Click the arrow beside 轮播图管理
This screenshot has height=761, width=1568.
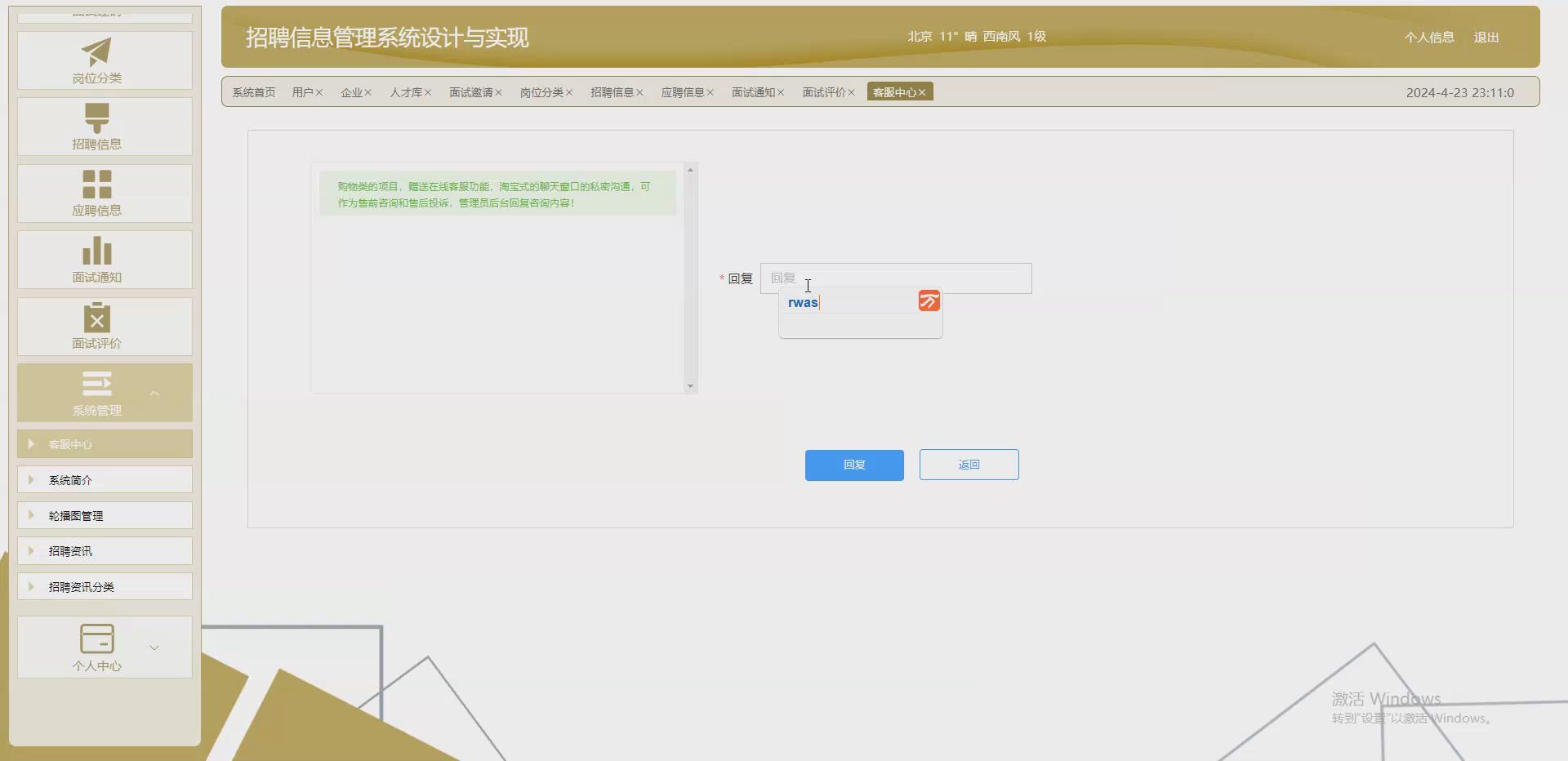(31, 515)
